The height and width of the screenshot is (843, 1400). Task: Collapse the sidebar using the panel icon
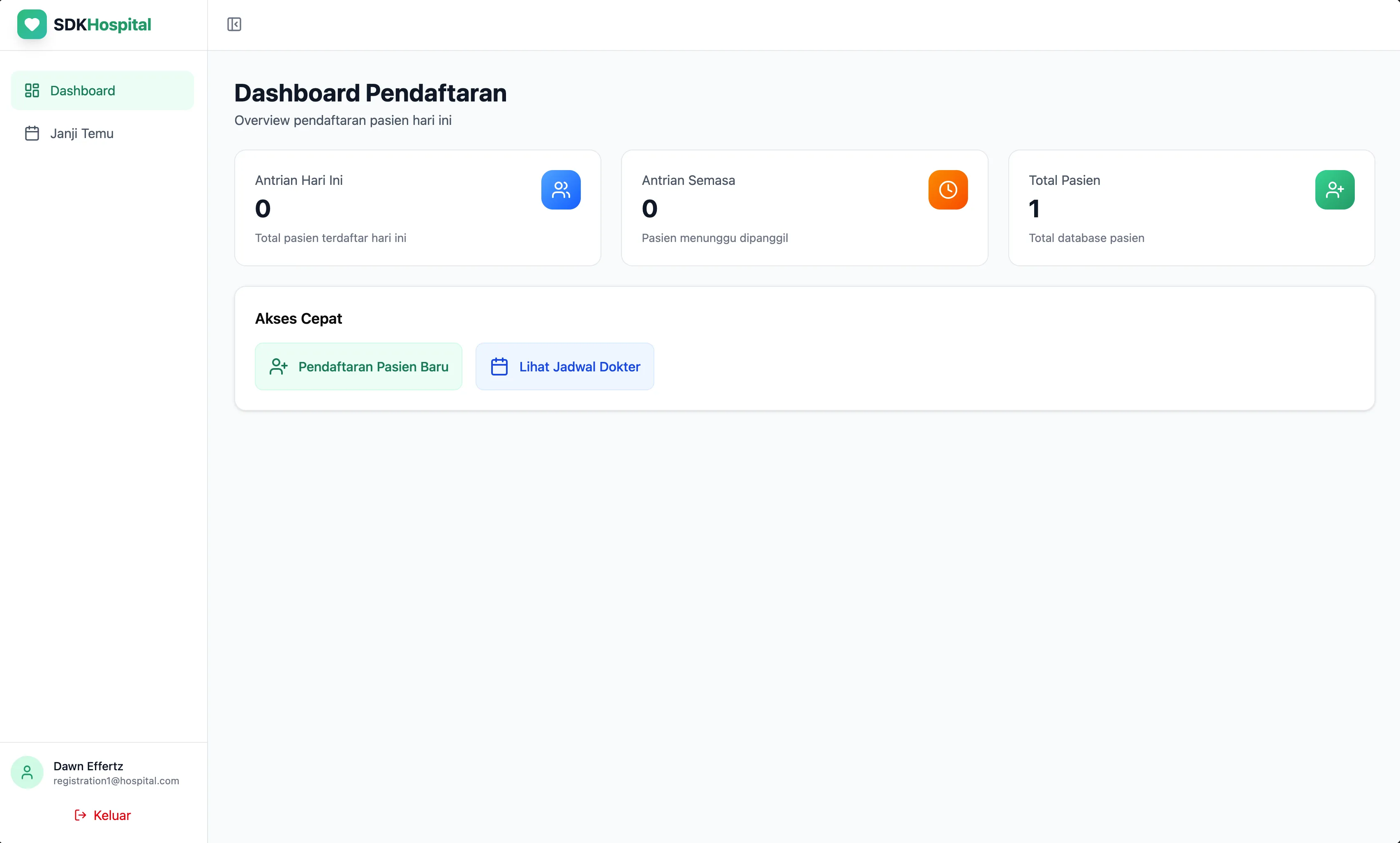click(x=233, y=24)
